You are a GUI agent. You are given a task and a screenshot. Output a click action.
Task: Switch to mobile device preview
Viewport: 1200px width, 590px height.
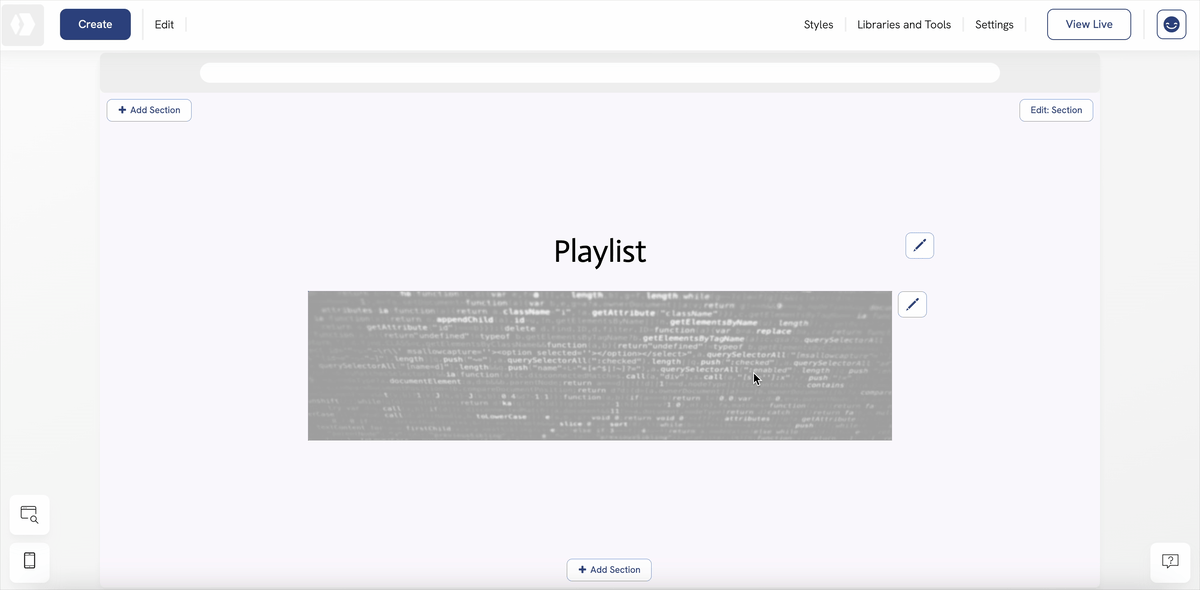[x=30, y=561]
